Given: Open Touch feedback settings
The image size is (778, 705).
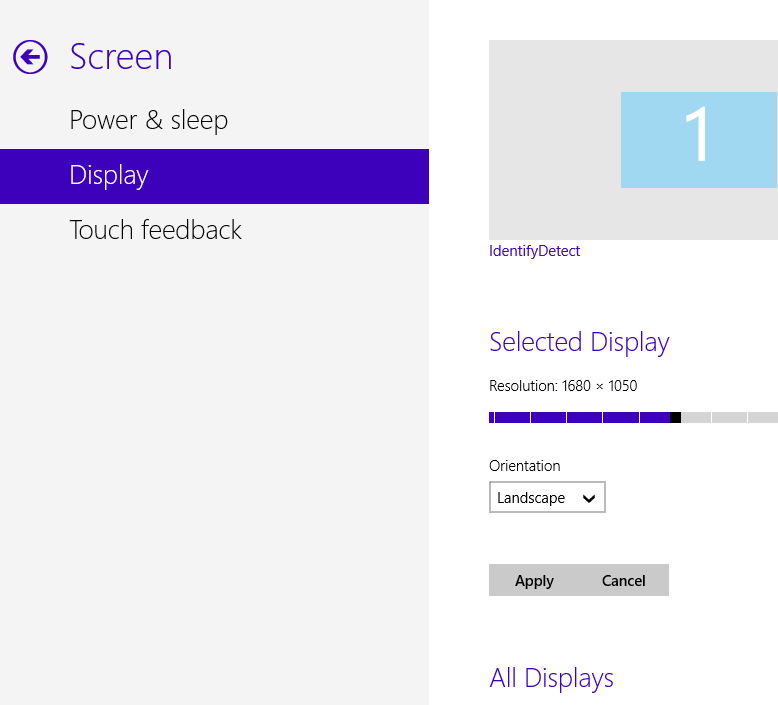Looking at the screenshot, I should pos(214,231).
